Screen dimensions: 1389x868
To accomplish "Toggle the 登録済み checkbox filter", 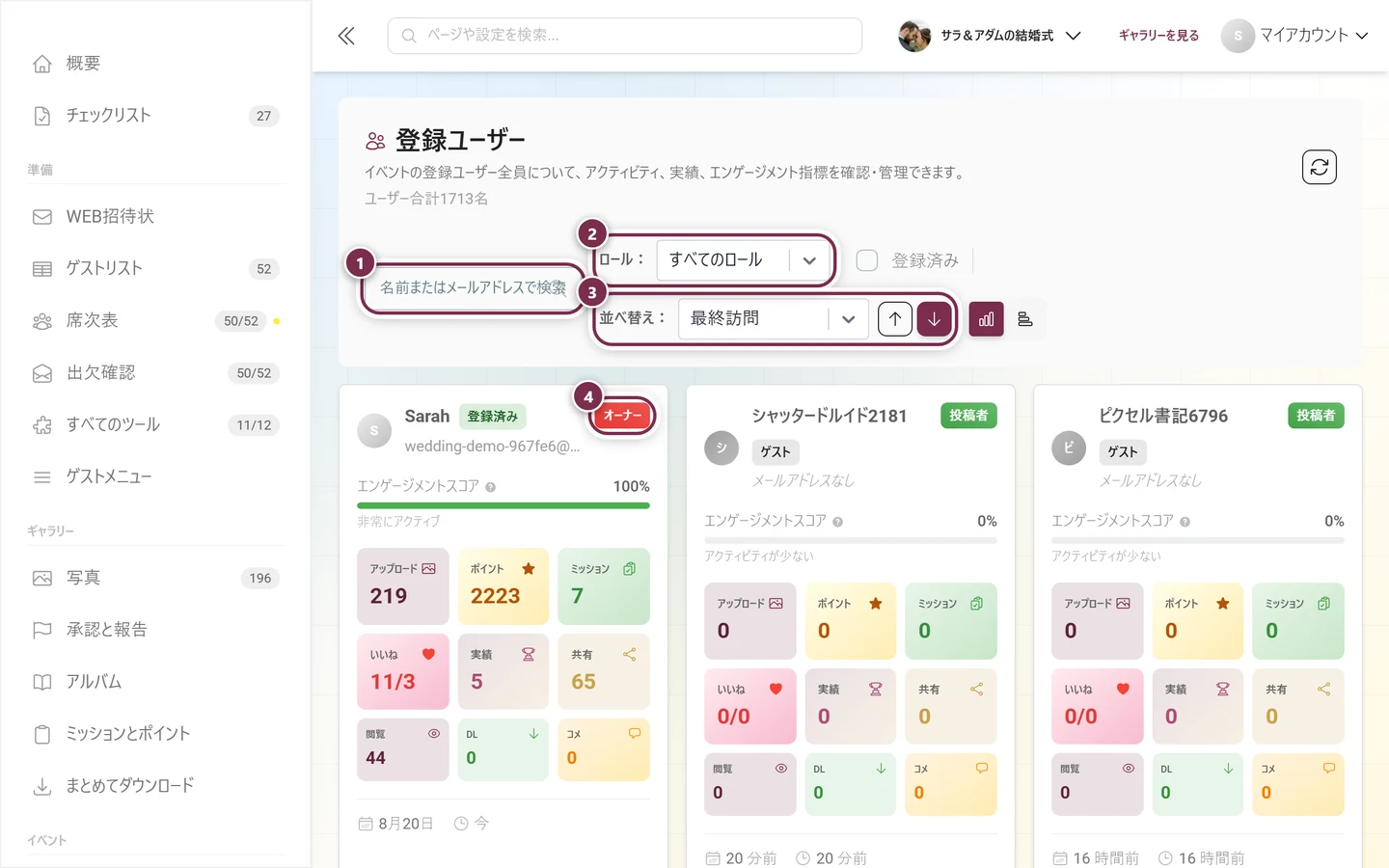I will coord(867,260).
